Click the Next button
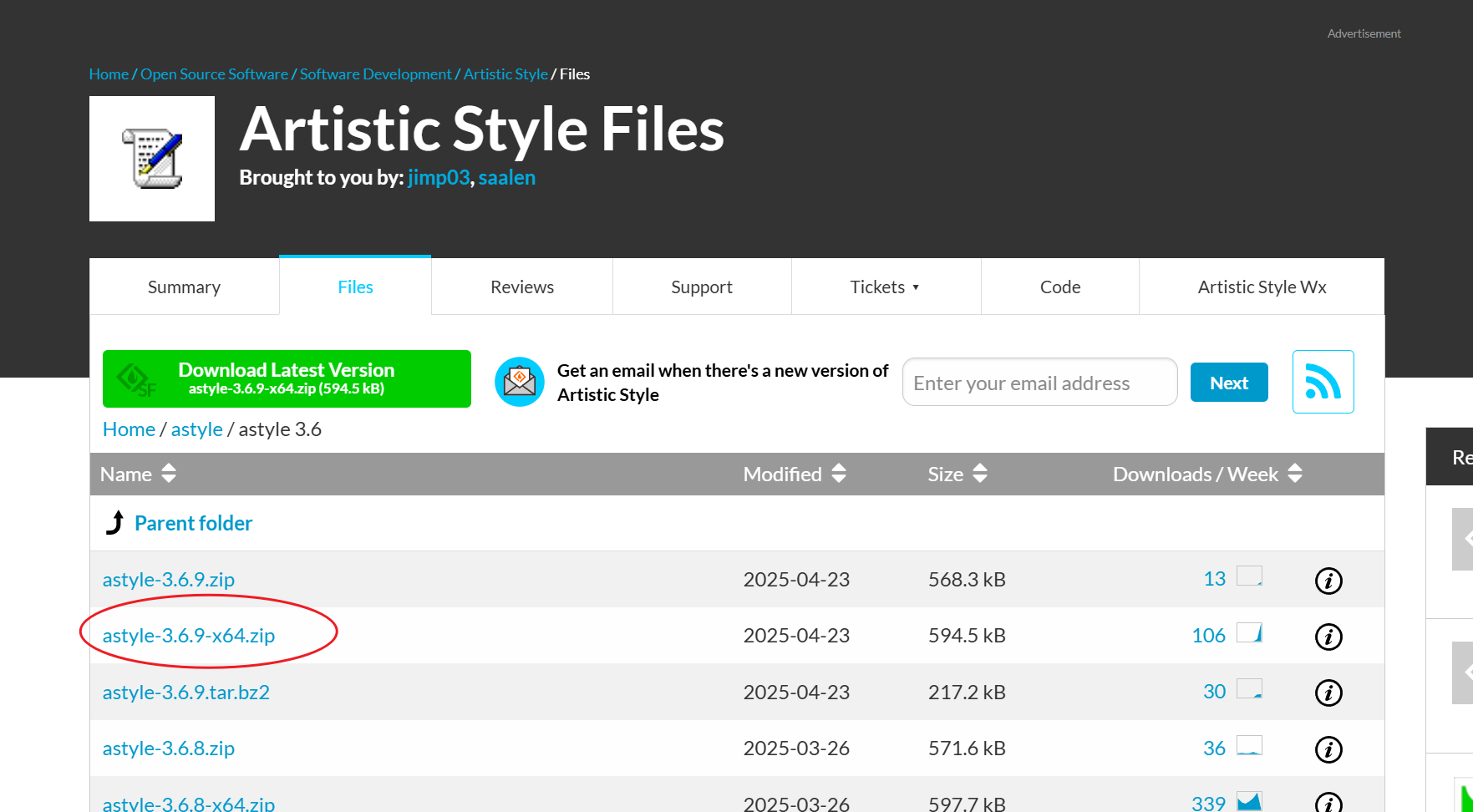The image size is (1473, 812). 1229,382
